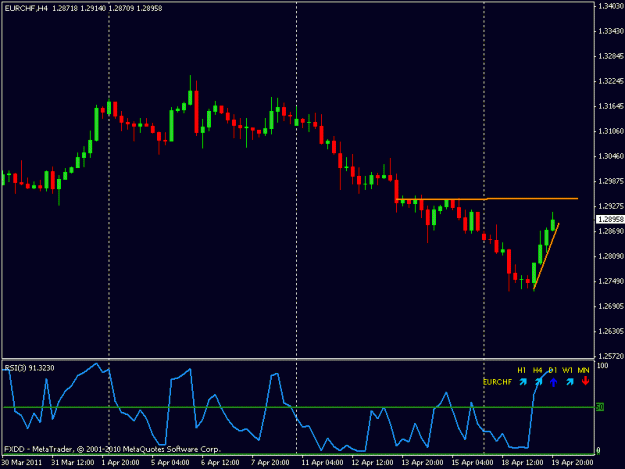Click the 1.31645 price axis label
Image resolution: width=625 pixels, height=469 pixels.
[611, 106]
